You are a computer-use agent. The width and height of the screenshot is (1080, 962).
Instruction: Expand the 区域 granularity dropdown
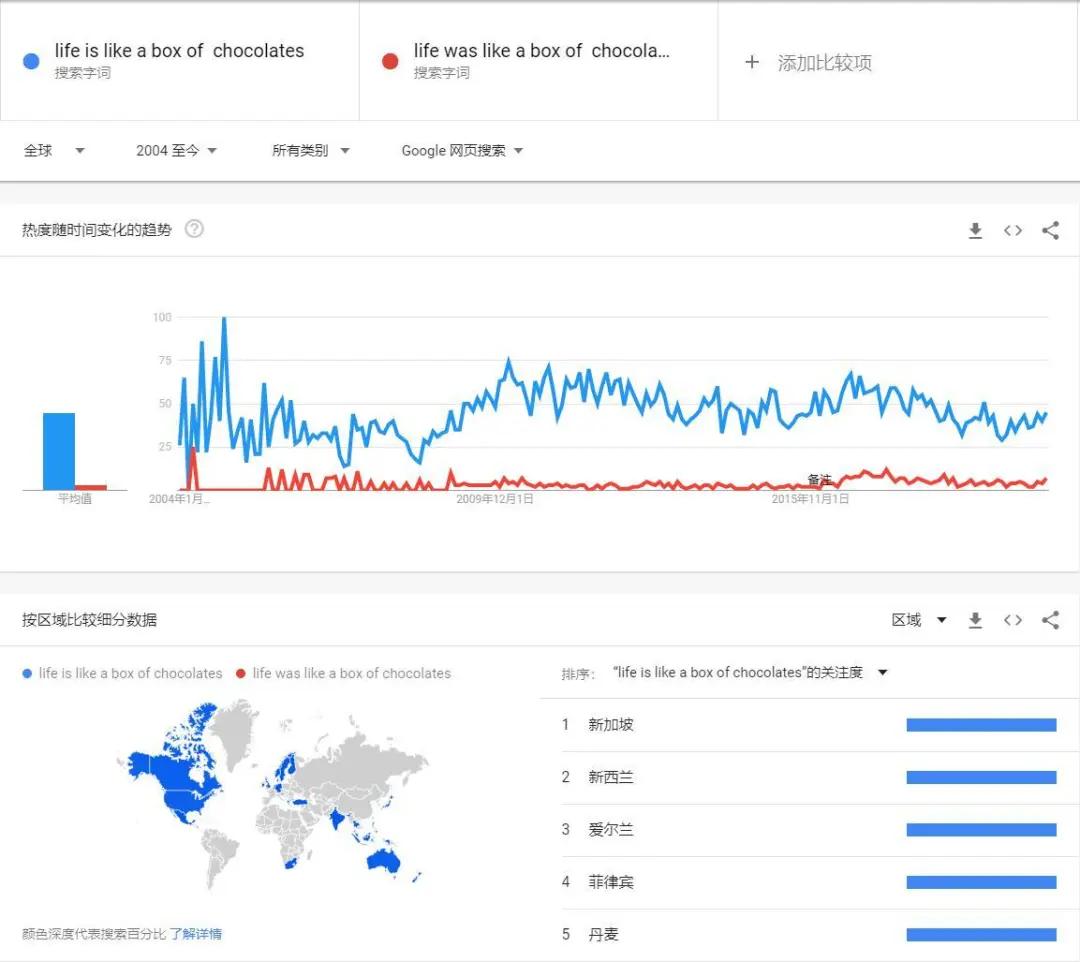(919, 621)
